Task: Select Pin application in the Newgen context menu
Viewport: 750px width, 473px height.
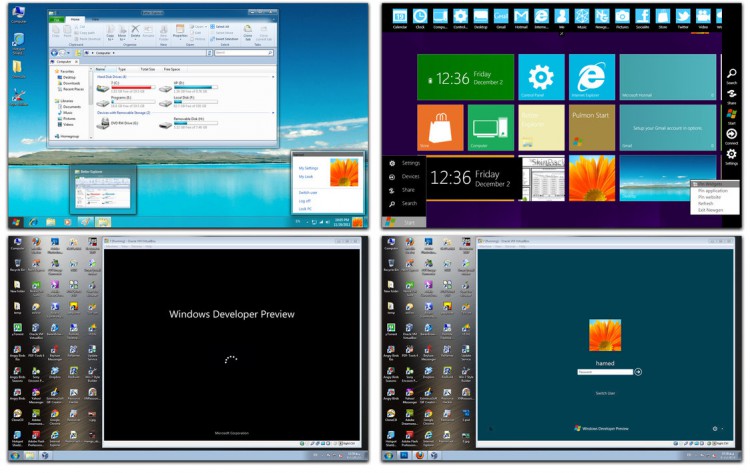Action: click(x=713, y=191)
